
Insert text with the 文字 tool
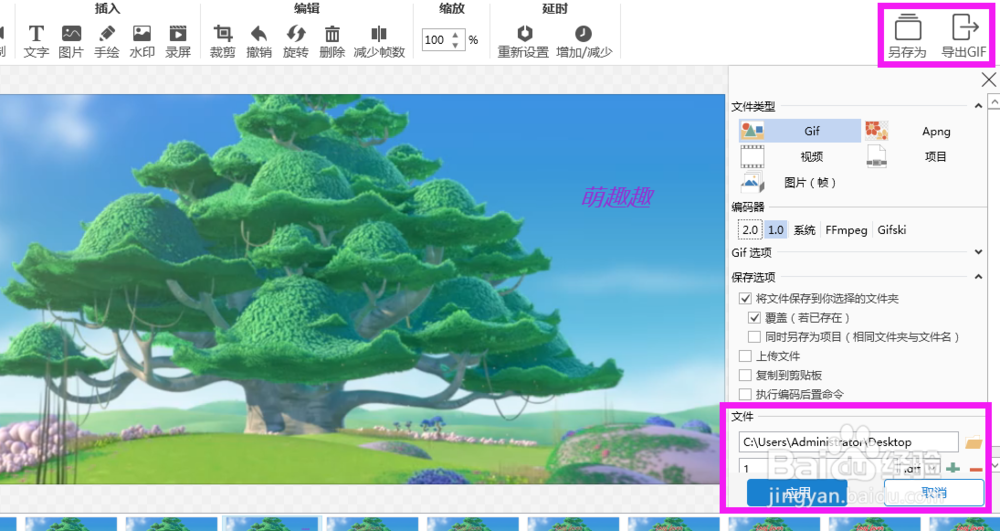coord(36,41)
